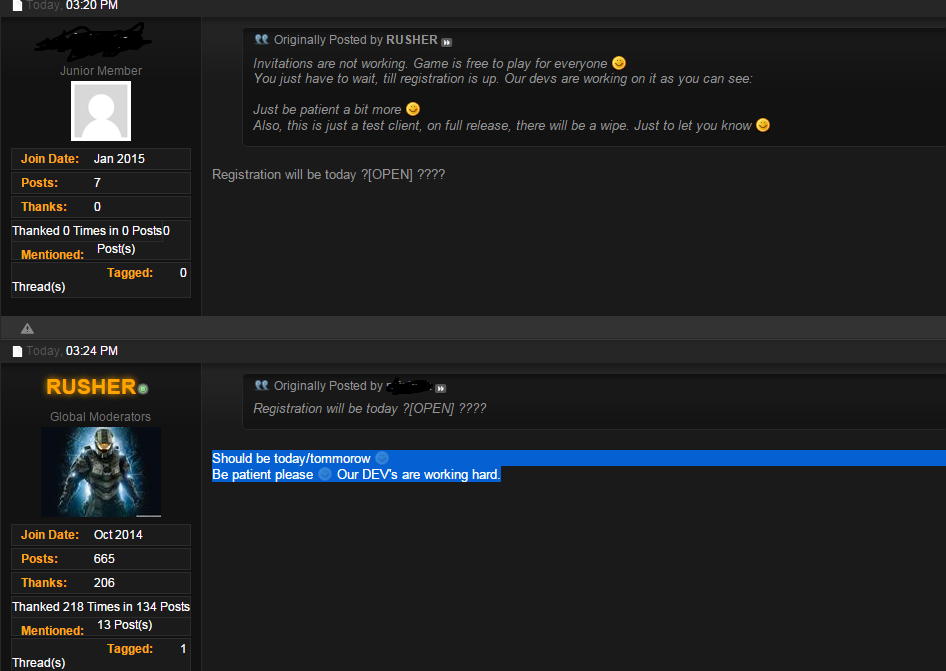Viewport: 946px width, 671px height.
Task: Click smiley after 'Just be patient a bit more'
Action: pos(413,109)
